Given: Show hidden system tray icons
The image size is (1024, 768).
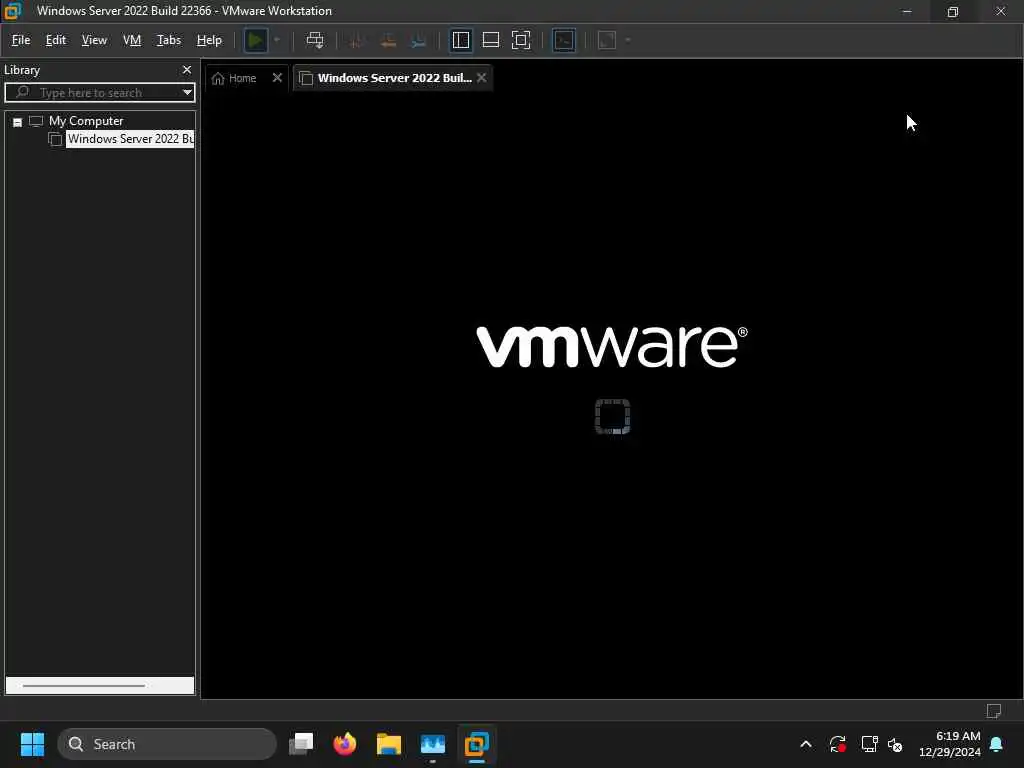Looking at the screenshot, I should (x=806, y=744).
